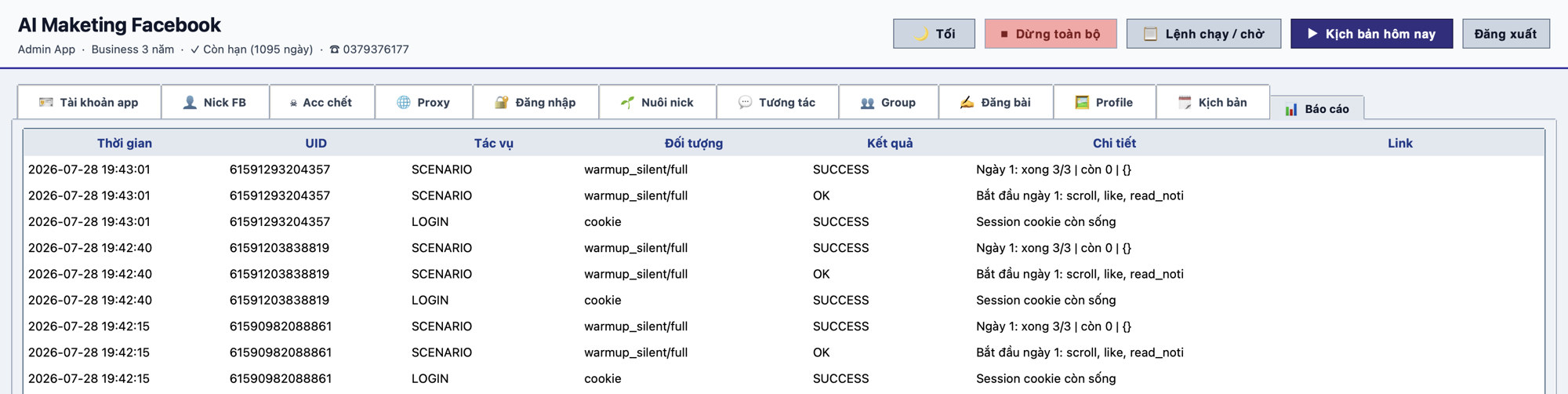This screenshot has height=394, width=1568.
Task: Click the seedling icon on Nuôi nick tab
Action: [627, 102]
